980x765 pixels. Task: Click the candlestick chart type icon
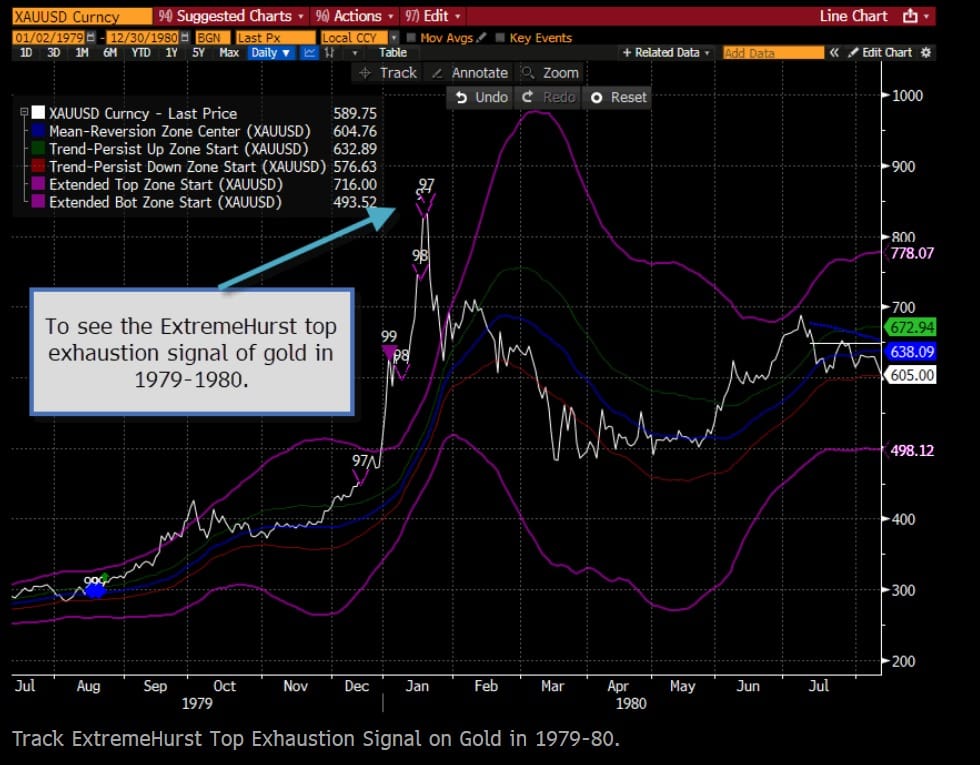coord(329,52)
